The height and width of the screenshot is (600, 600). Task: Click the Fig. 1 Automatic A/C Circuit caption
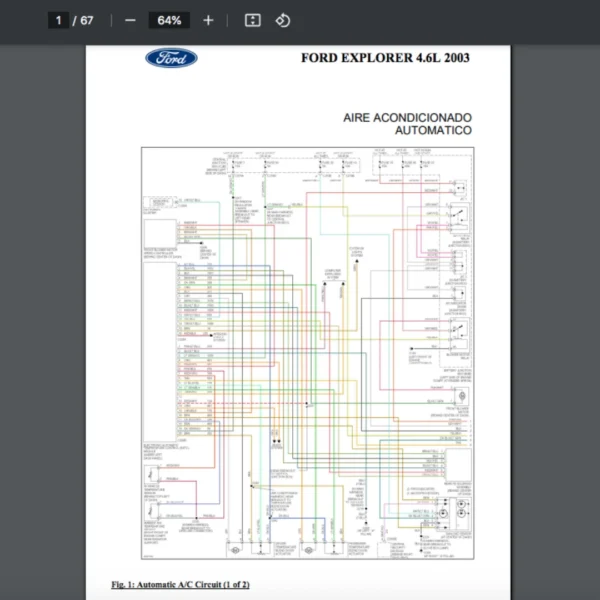point(180,584)
